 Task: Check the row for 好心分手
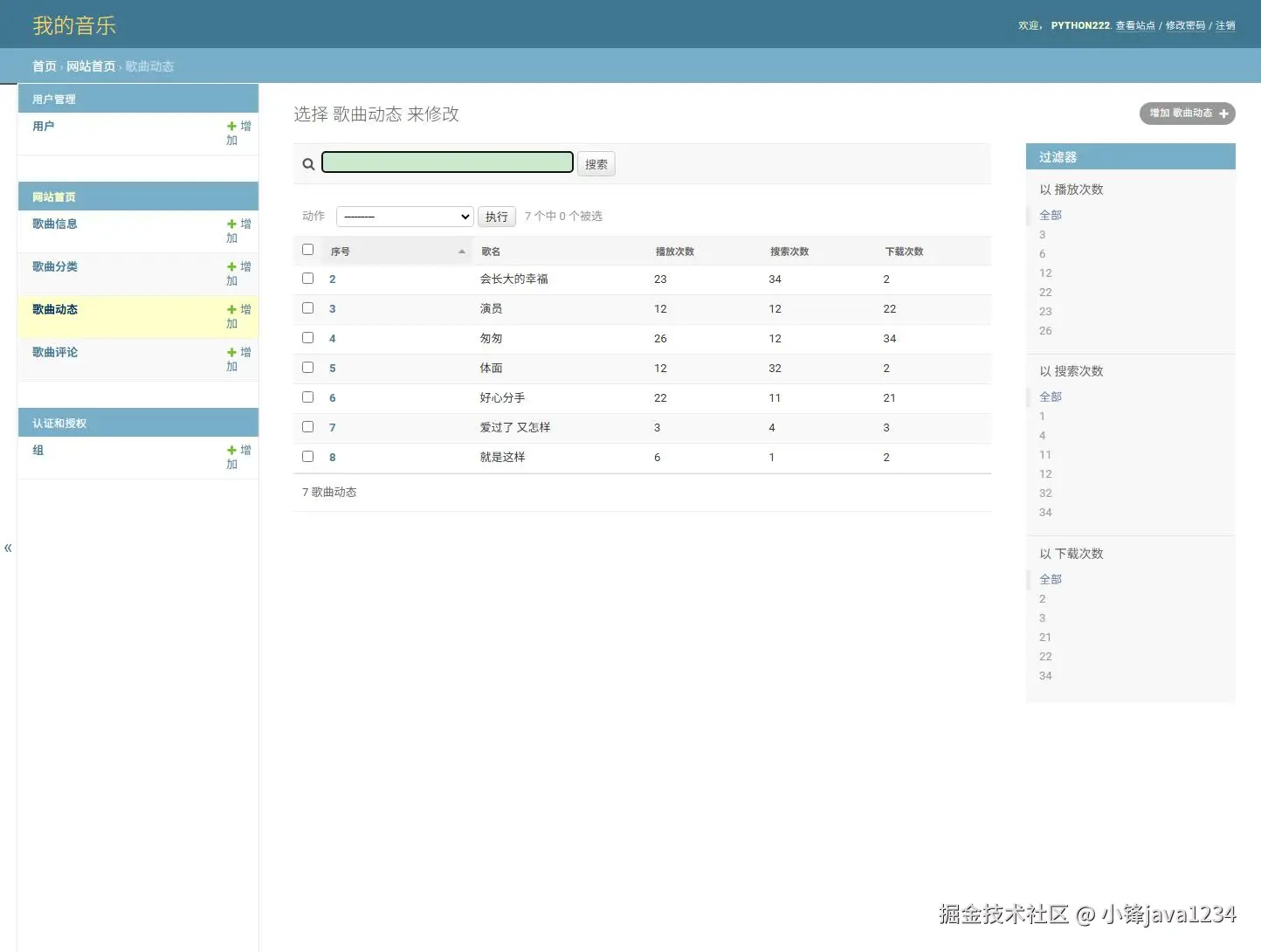coord(307,397)
